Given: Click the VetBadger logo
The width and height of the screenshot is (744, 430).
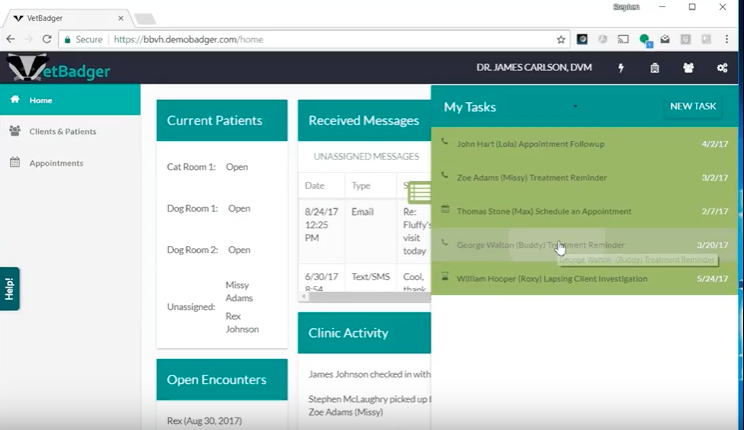Looking at the screenshot, I should coord(59,69).
